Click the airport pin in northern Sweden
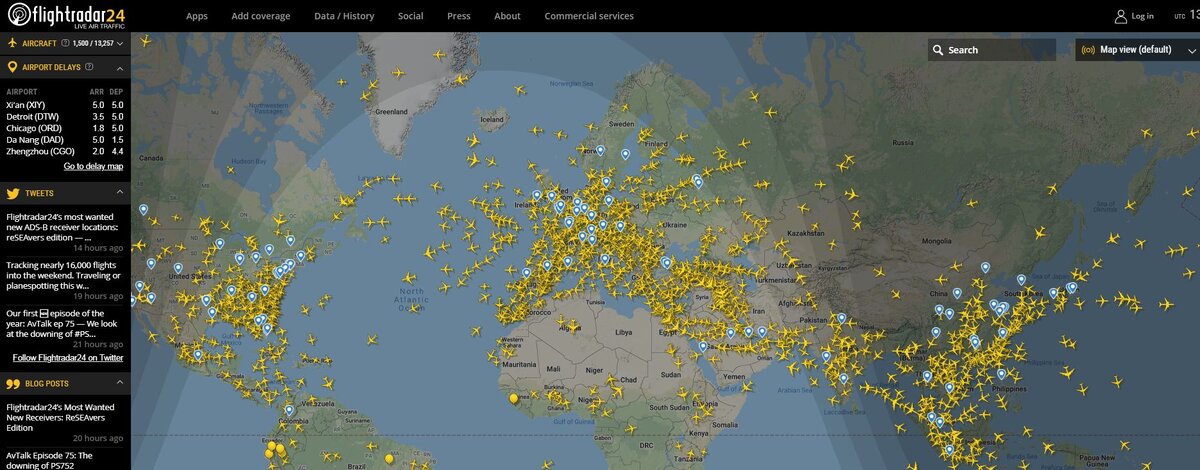This screenshot has height=470, width=1200. [x=626, y=154]
